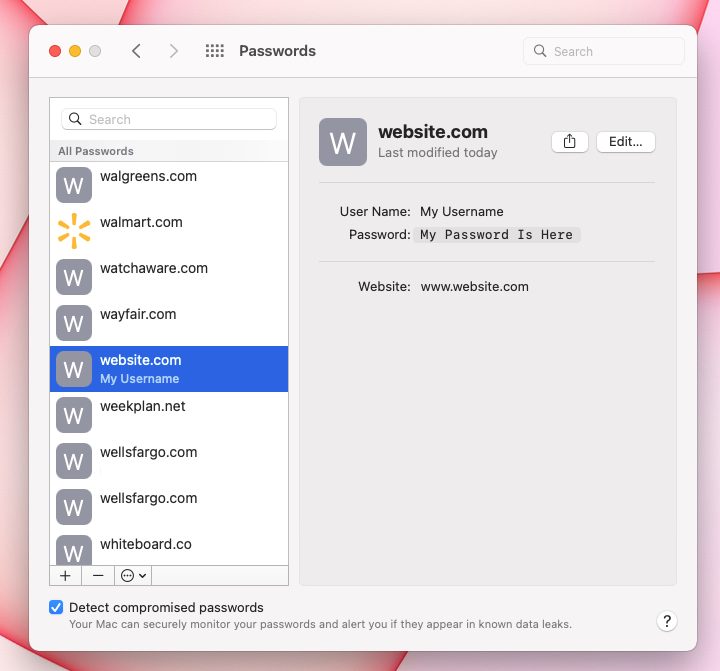Click magnifier icon in the list search field
Viewport: 720px width, 671px height.
75,119
